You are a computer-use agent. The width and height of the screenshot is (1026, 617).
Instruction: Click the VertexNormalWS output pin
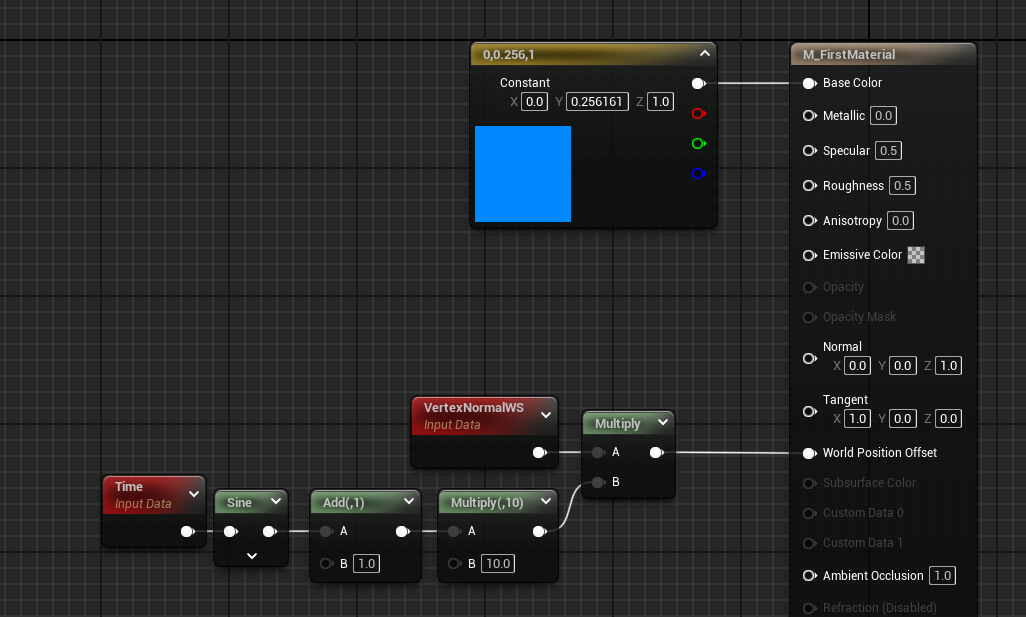tap(540, 452)
